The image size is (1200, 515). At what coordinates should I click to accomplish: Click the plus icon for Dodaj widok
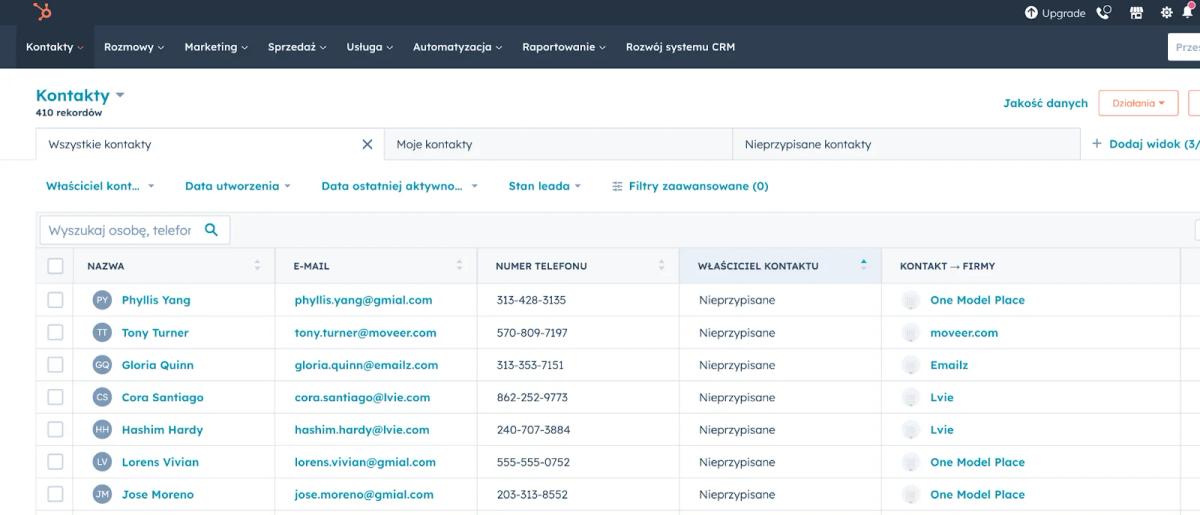pyautogui.click(x=1097, y=144)
